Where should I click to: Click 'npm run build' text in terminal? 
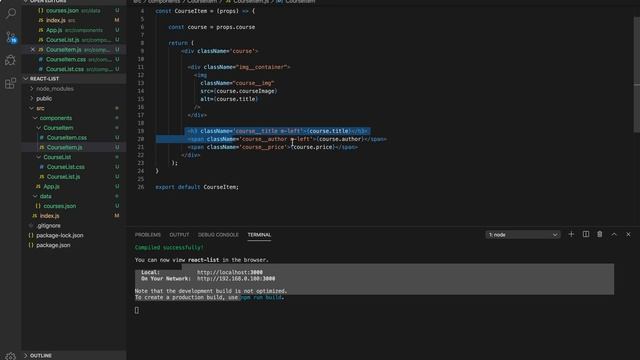(261, 298)
